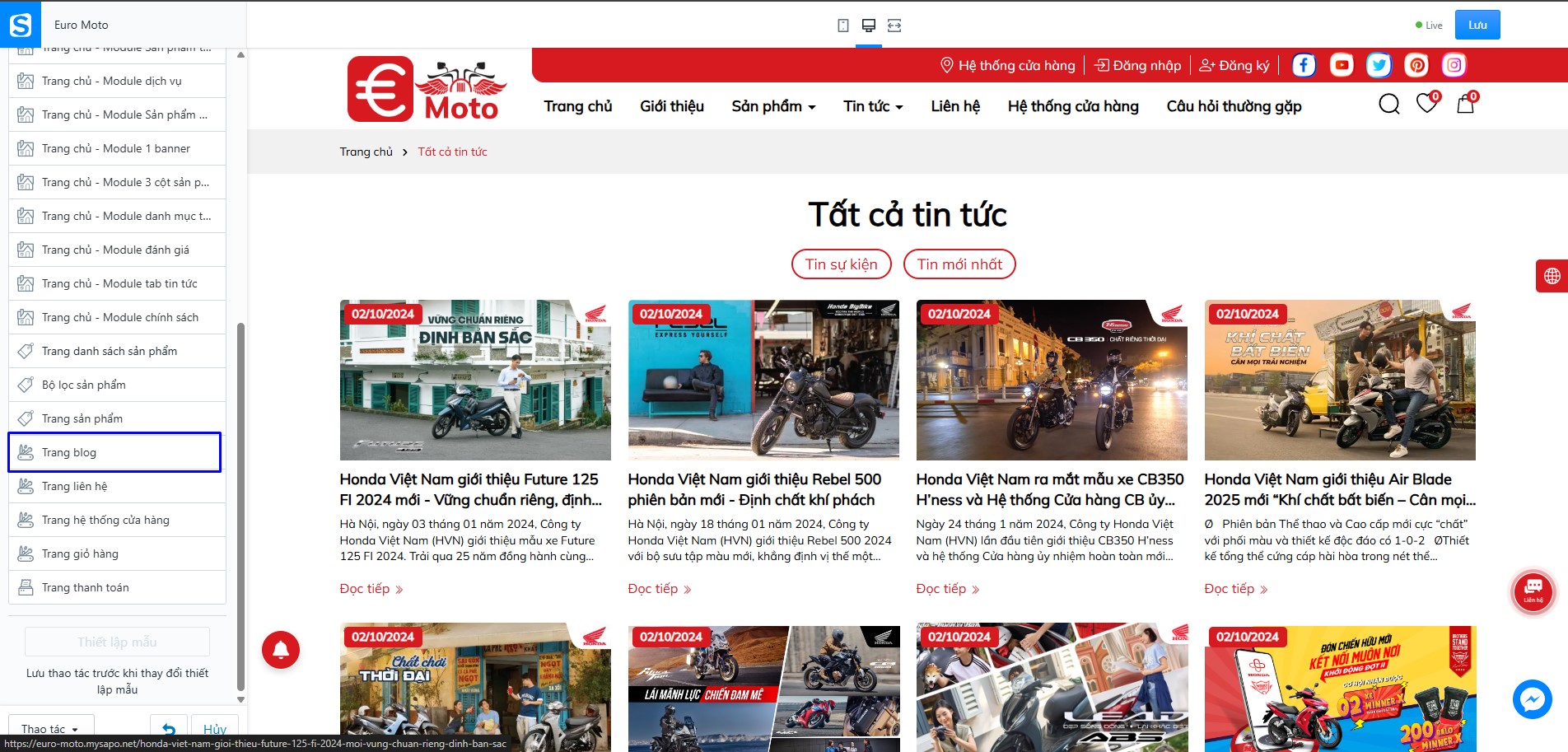Select Trang sản phẩm item
Screen dimensions: 1568x752
coord(117,418)
